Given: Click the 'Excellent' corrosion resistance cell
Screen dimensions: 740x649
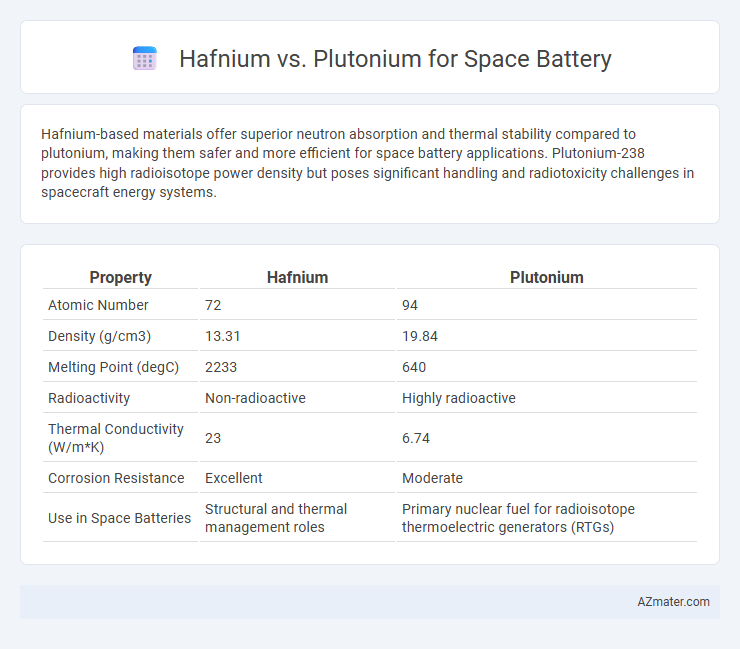Looking at the screenshot, I should [234, 478].
